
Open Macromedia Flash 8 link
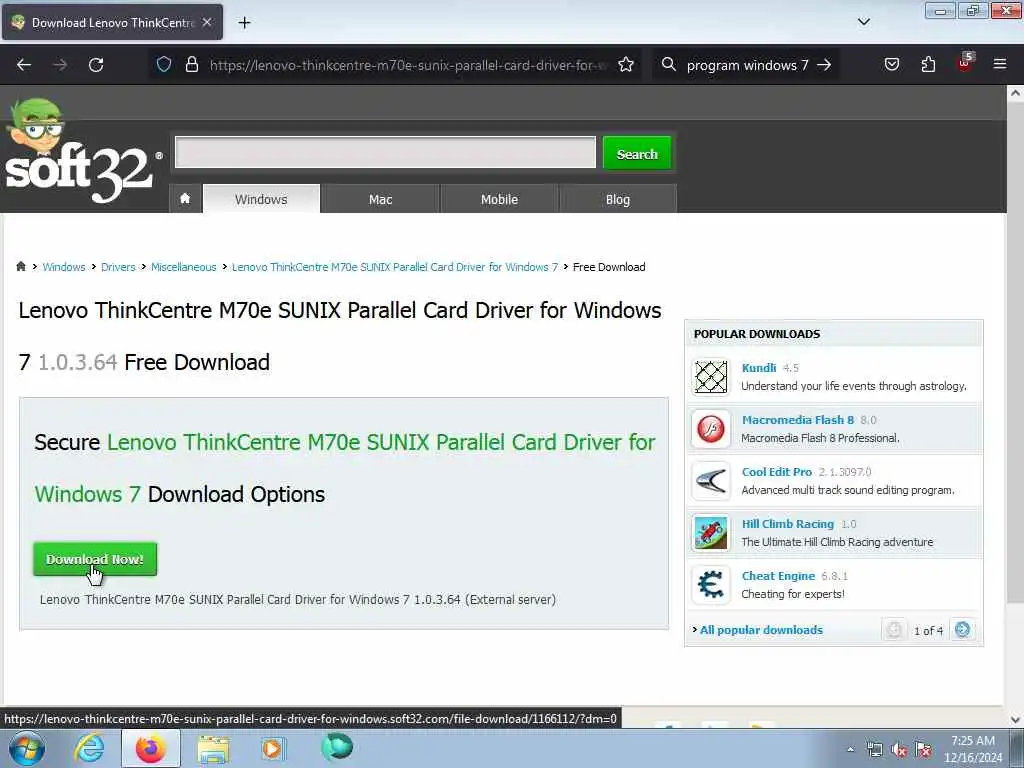pos(797,420)
